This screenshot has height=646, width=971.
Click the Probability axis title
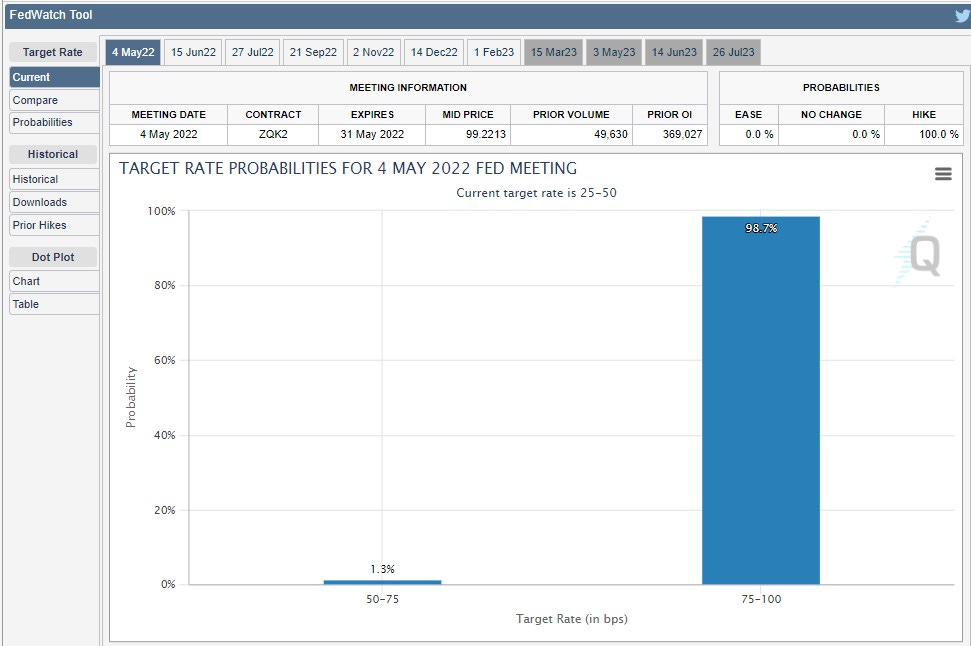pyautogui.click(x=131, y=397)
